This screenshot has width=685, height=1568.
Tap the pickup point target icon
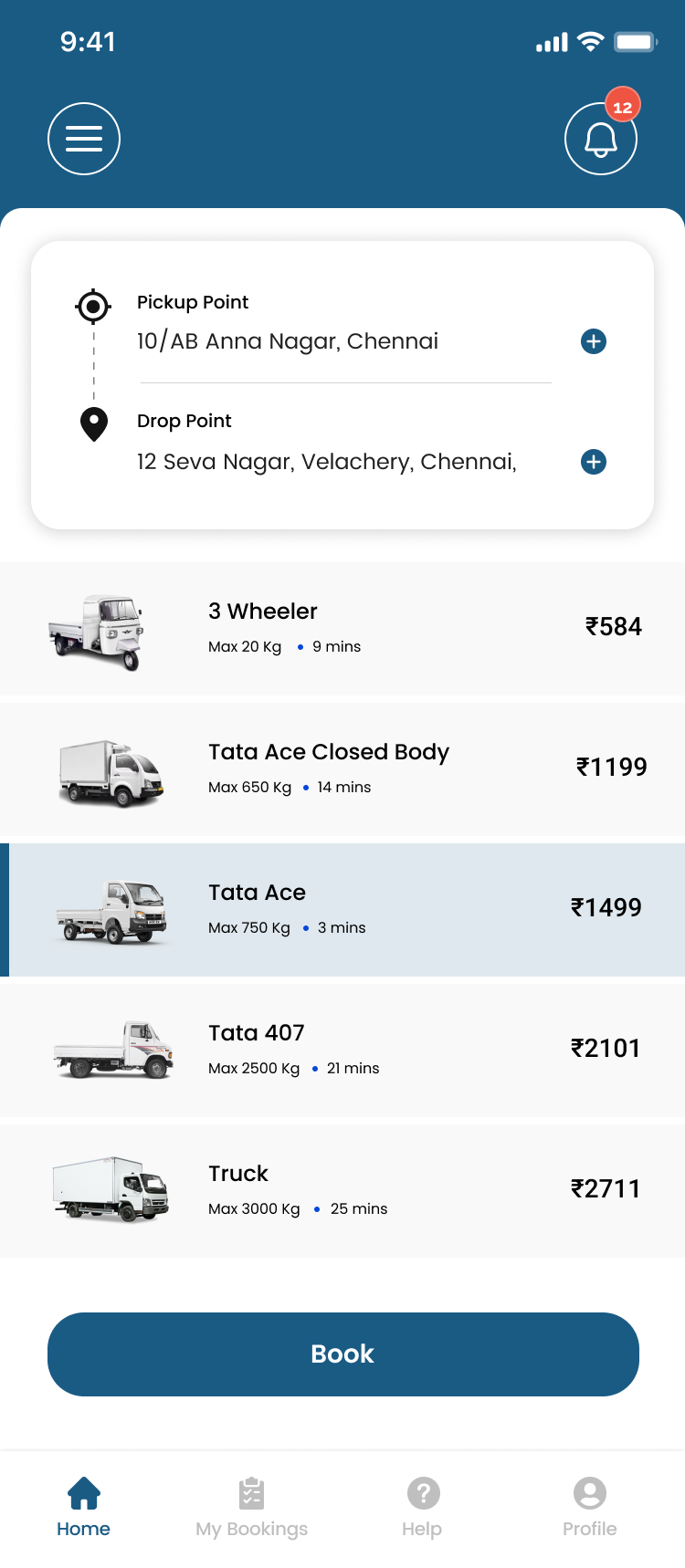point(93,307)
